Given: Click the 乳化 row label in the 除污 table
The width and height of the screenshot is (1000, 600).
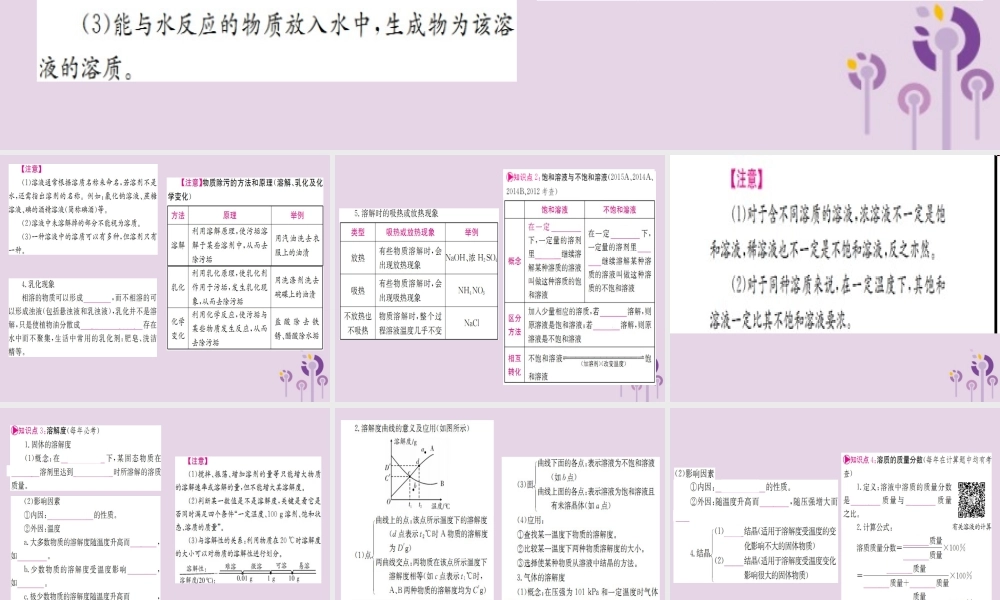Looking at the screenshot, I should (x=178, y=287).
